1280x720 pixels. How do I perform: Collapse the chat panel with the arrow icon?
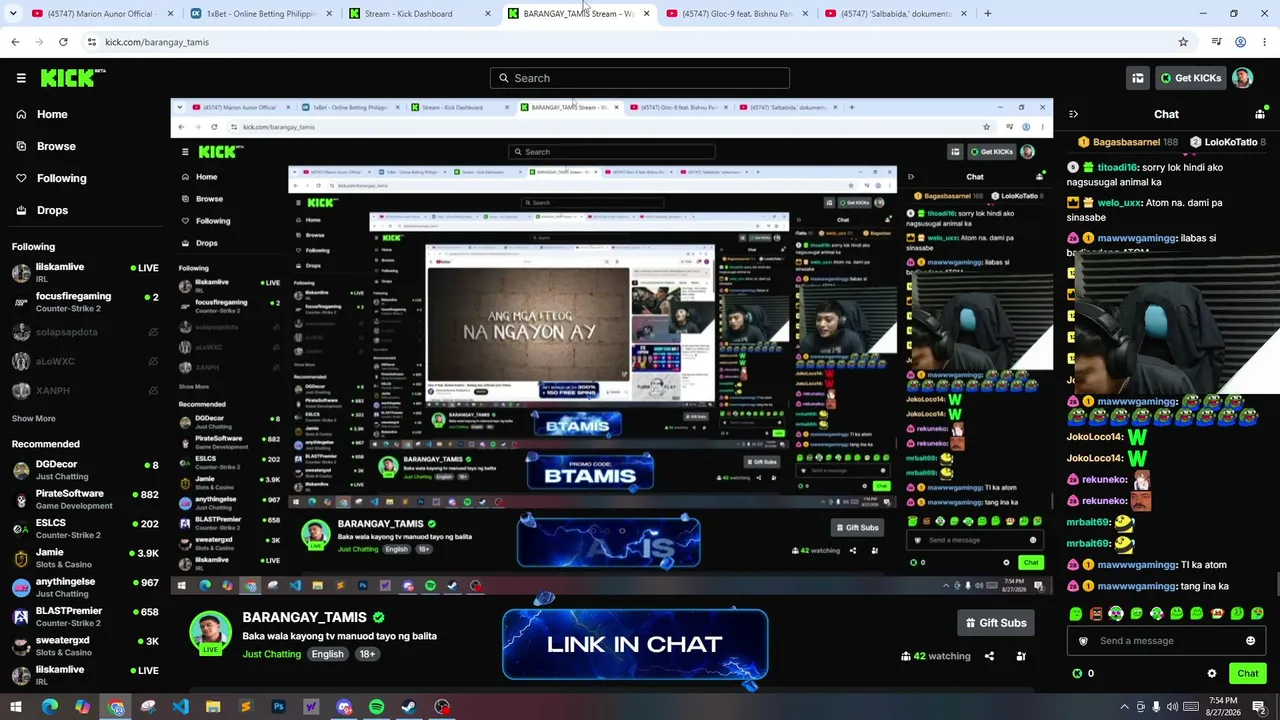(1073, 115)
